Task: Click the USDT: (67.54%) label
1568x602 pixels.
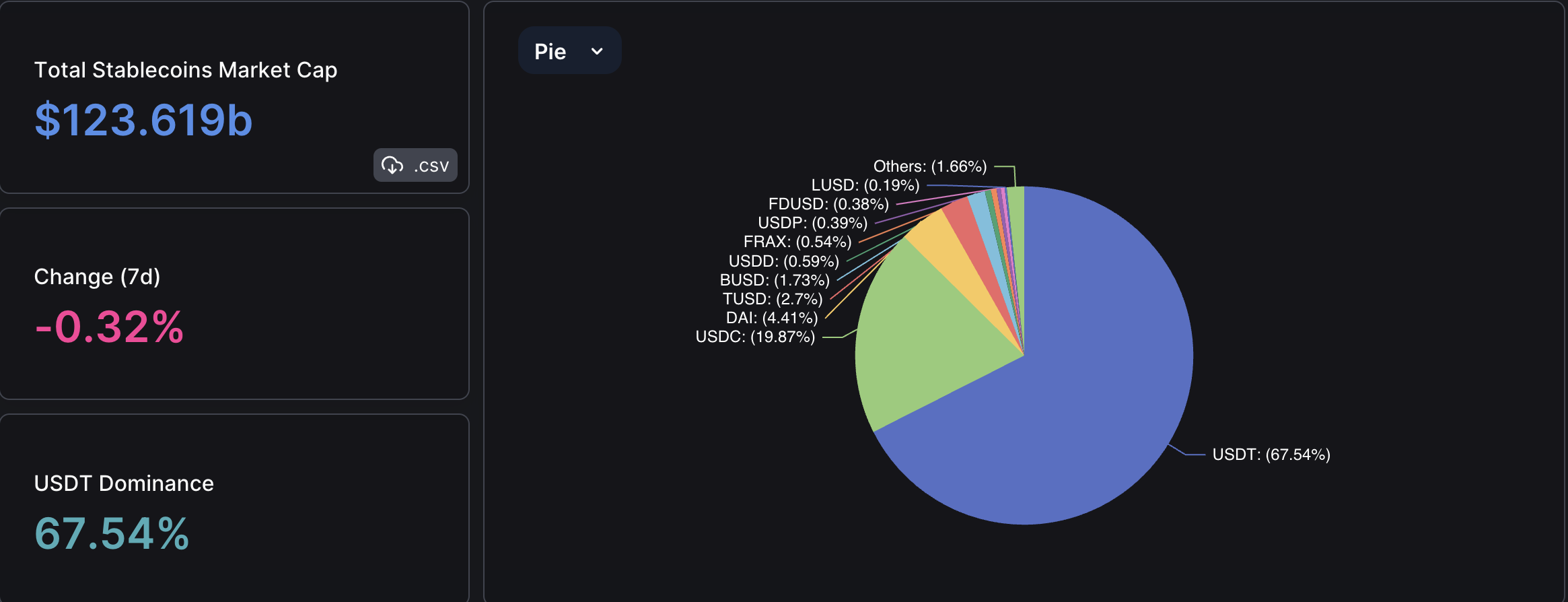Action: pyautogui.click(x=1271, y=455)
